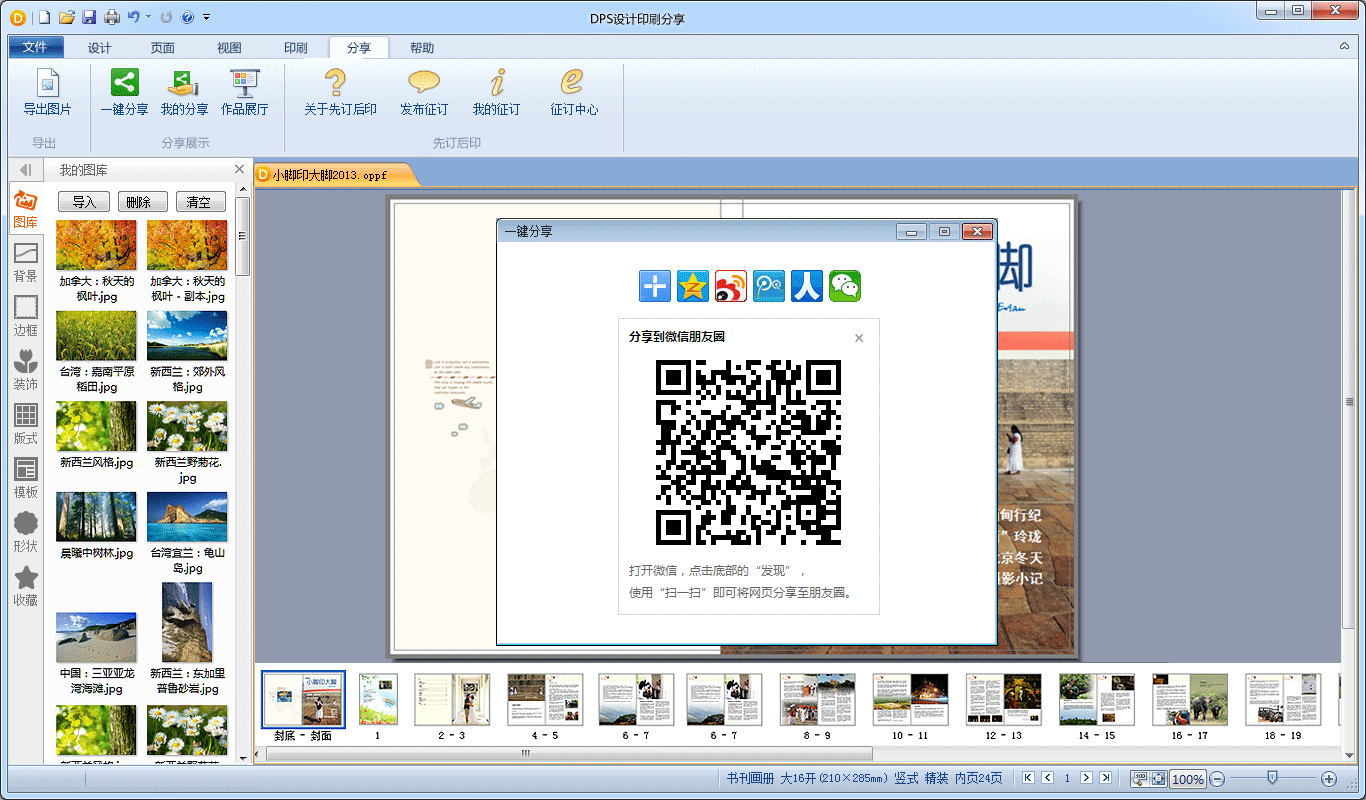Select the 模板 sidebar category
This screenshot has height=800, width=1366.
pyautogui.click(x=26, y=478)
